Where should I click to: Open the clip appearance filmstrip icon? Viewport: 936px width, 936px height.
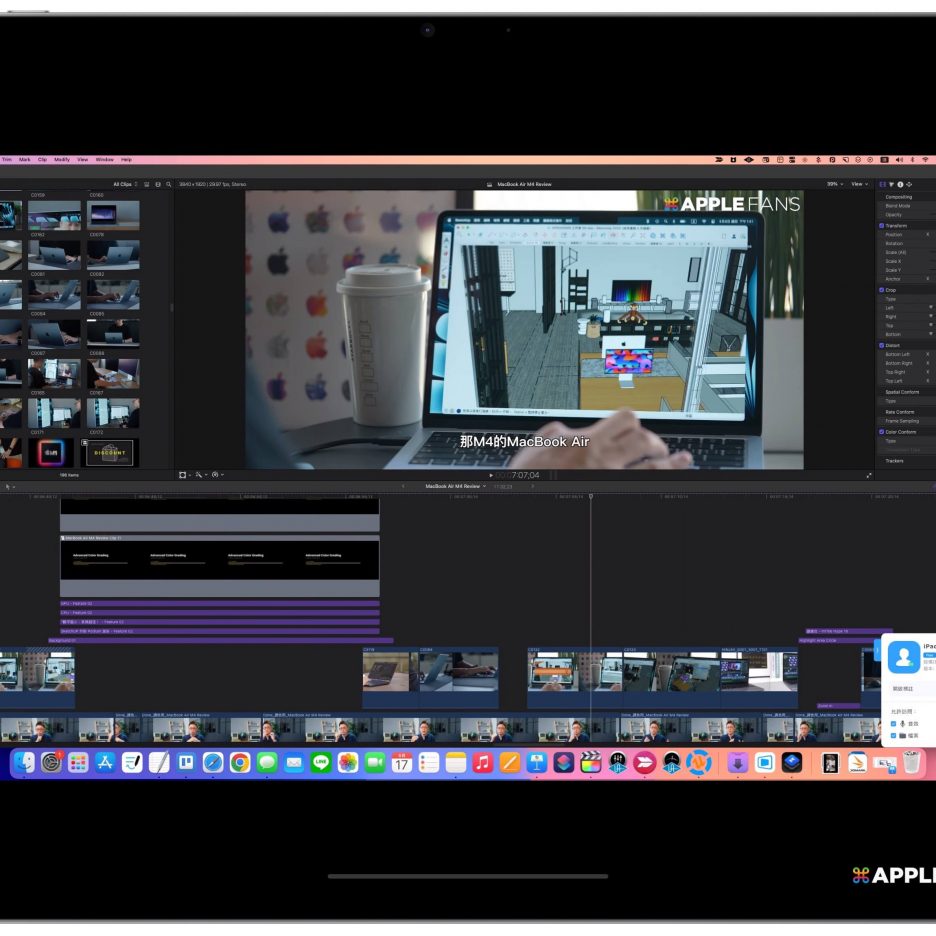[147, 184]
